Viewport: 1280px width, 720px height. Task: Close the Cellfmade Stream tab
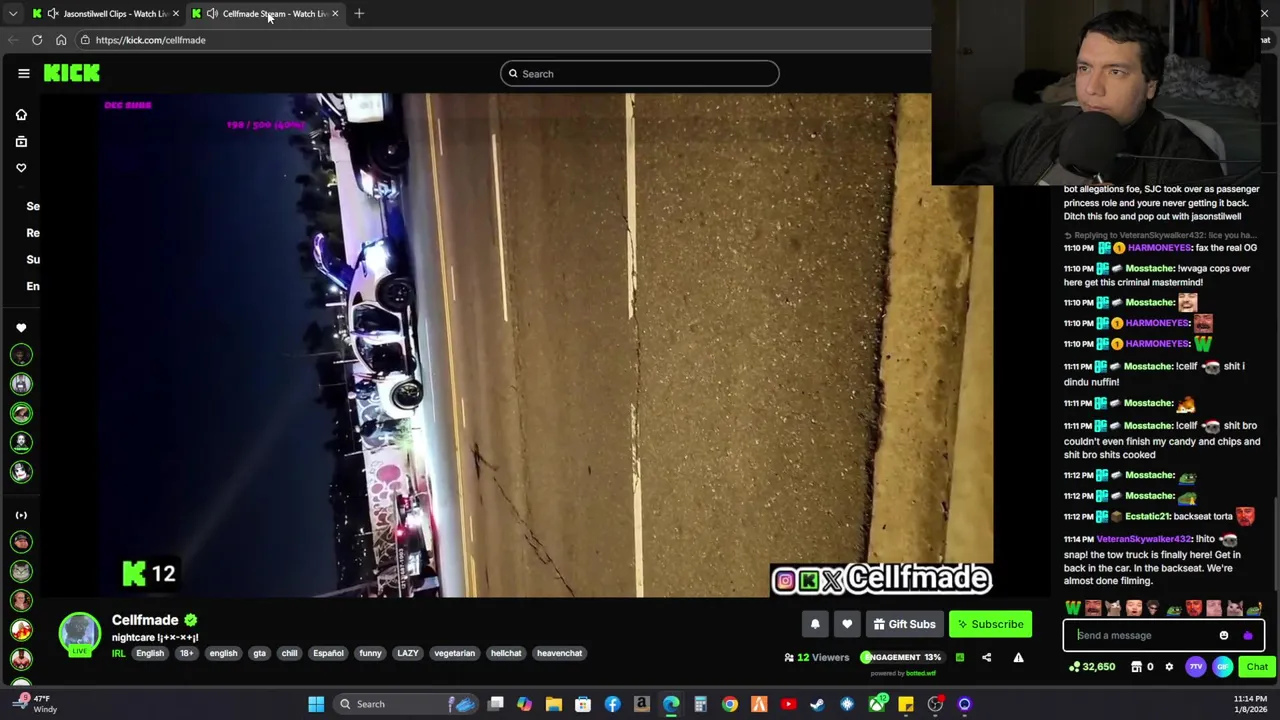click(x=335, y=13)
